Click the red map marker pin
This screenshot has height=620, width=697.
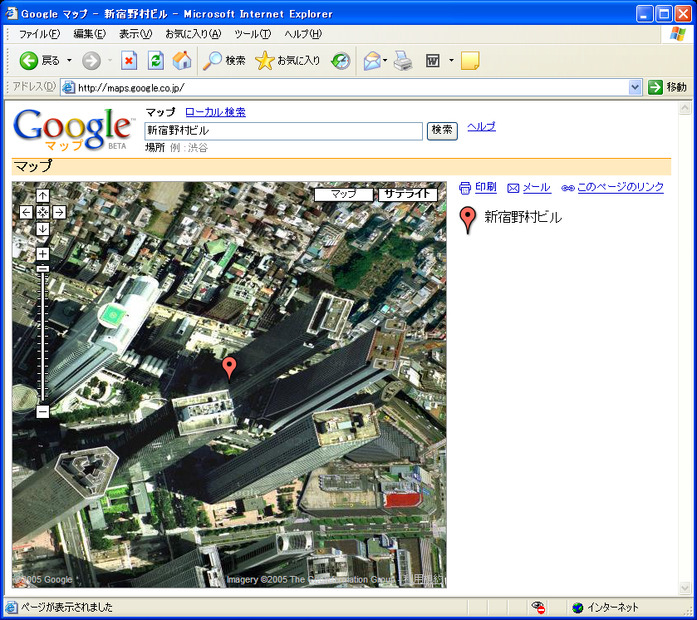tap(229, 368)
